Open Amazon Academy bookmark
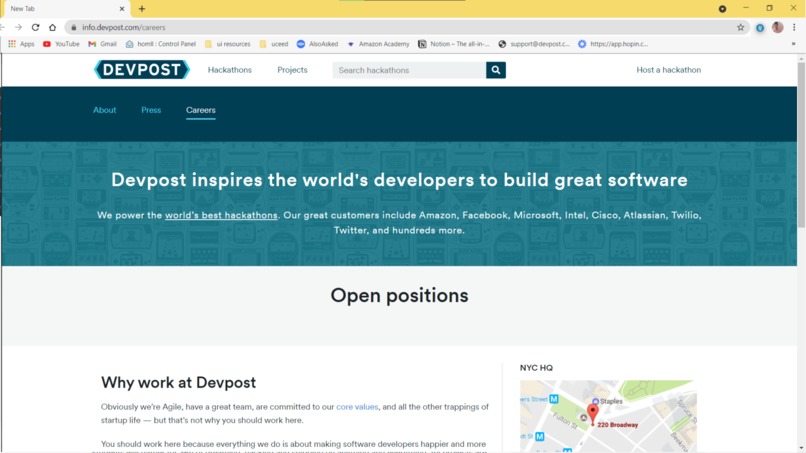 pos(378,44)
